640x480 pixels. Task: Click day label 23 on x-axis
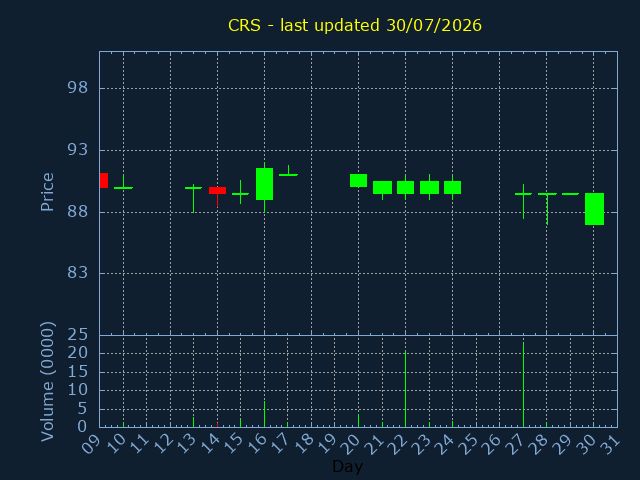tap(421, 443)
